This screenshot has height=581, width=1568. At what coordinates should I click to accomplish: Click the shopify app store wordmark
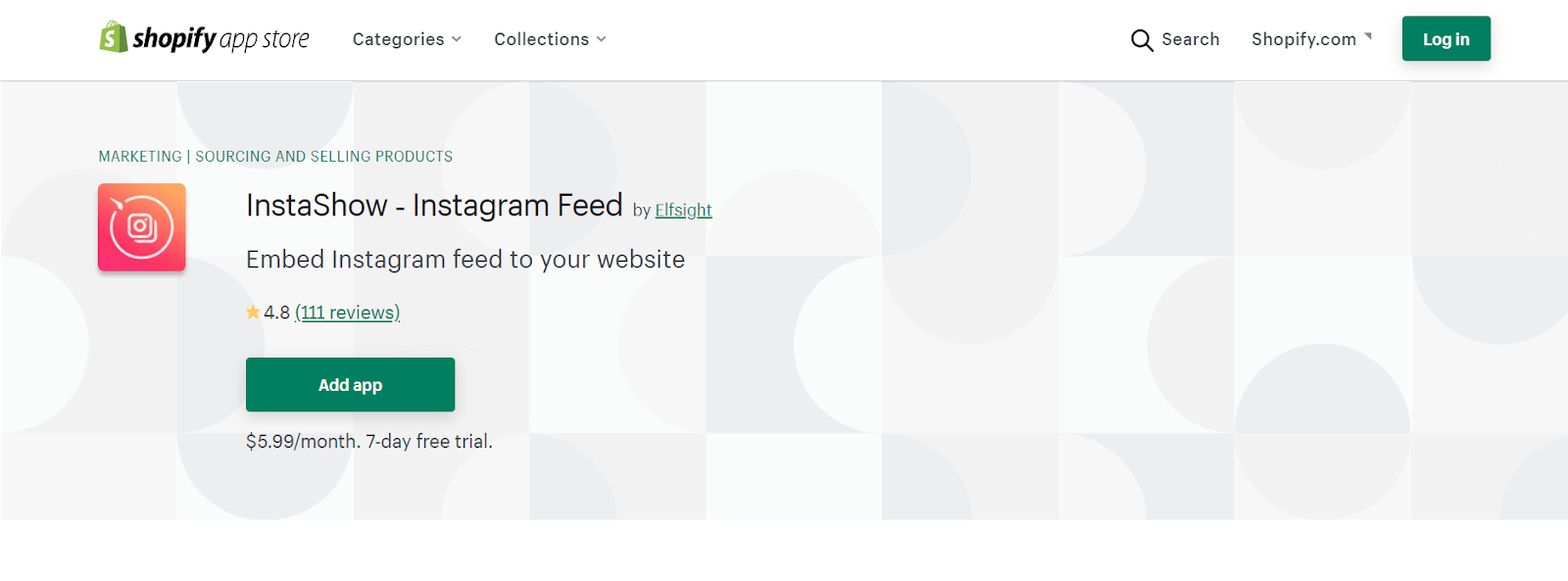click(220, 39)
